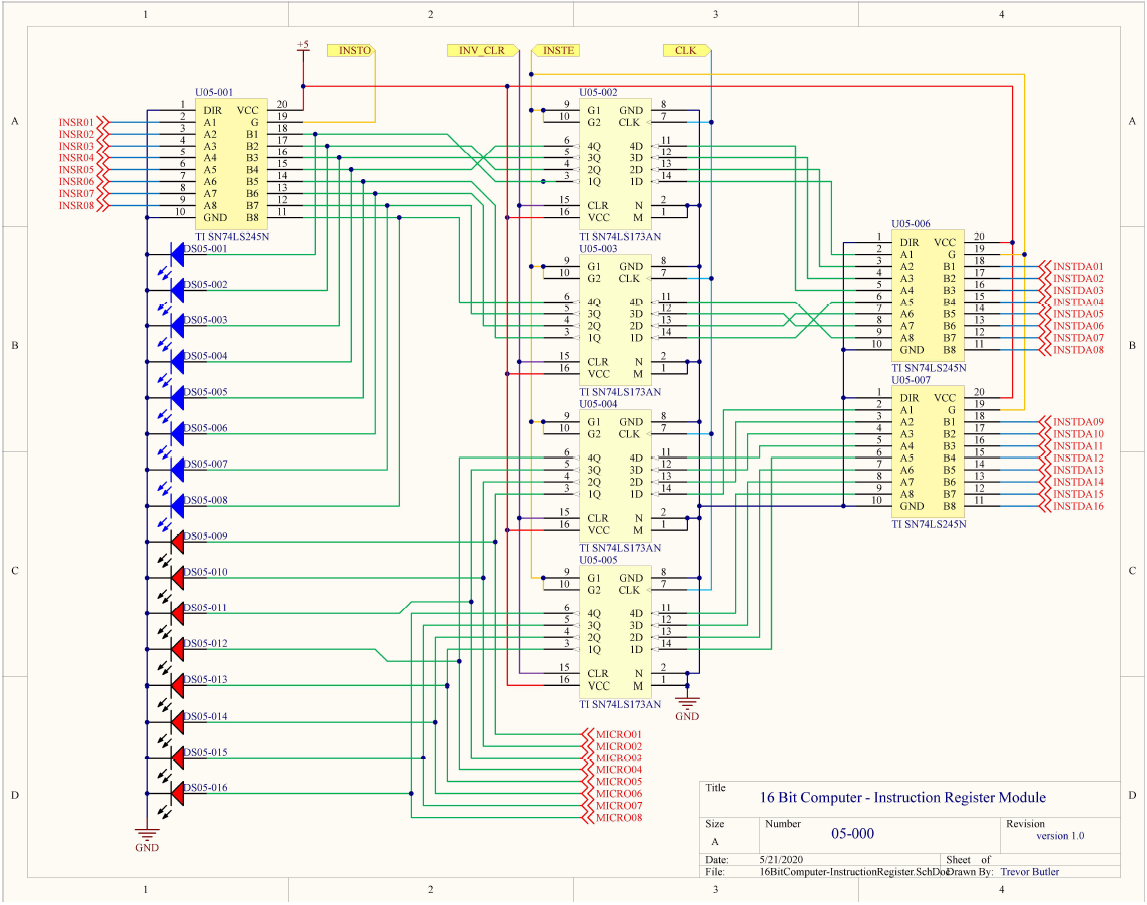Image resolution: width=1147 pixels, height=905 pixels.
Task: Select the INSTO port label
Action: click(x=354, y=50)
